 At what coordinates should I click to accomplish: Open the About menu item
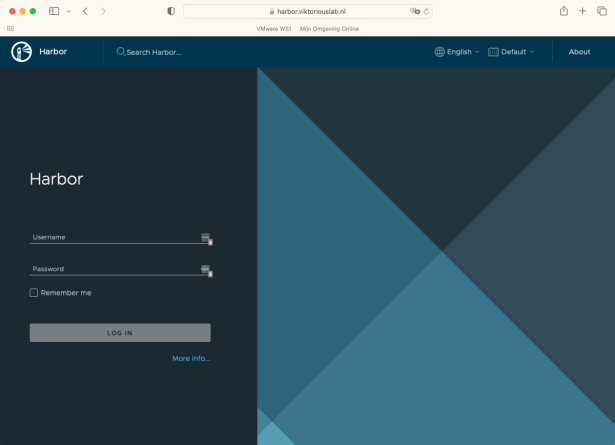click(579, 52)
